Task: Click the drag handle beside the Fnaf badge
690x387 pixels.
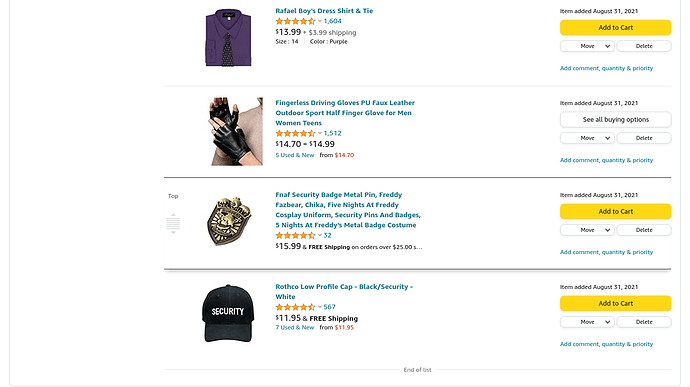Action: coord(173,224)
